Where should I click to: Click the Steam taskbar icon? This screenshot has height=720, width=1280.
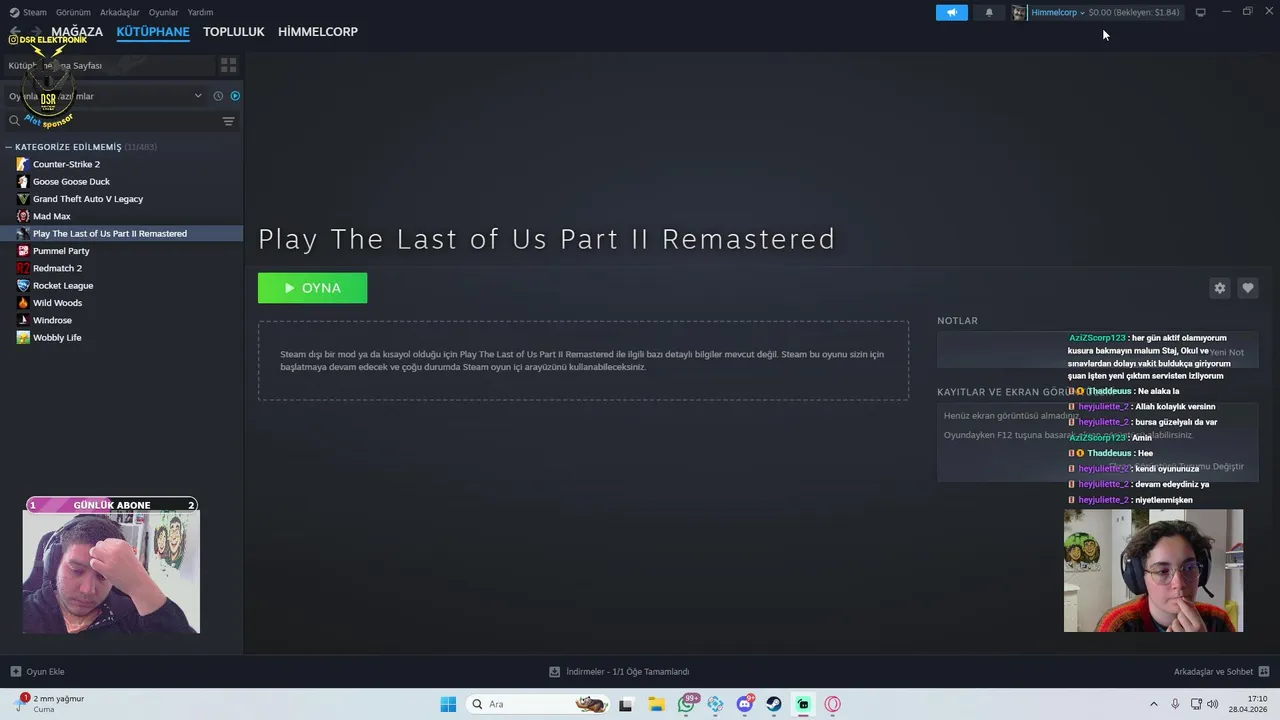(x=774, y=704)
